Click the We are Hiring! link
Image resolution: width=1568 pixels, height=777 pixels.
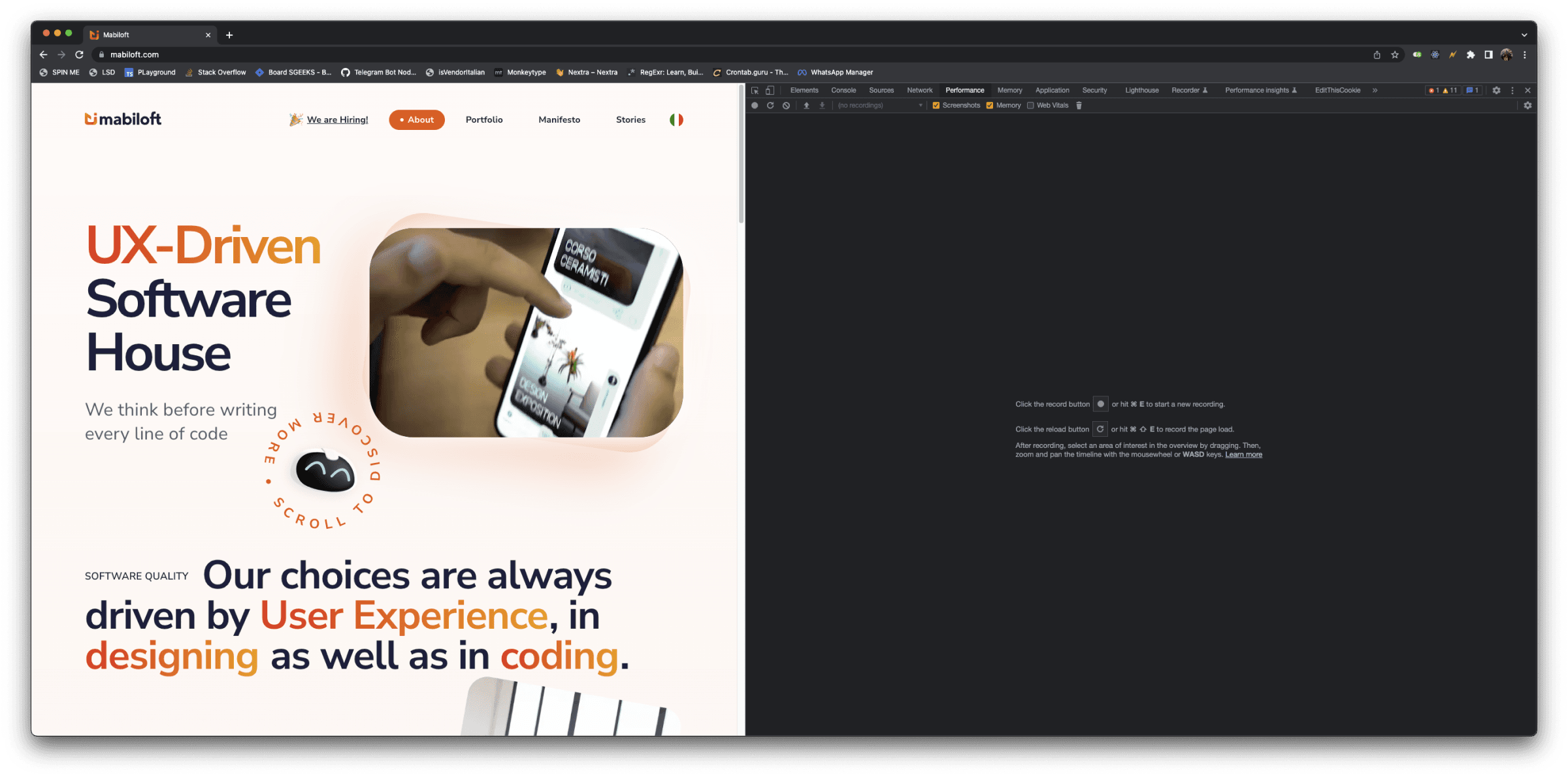pyautogui.click(x=337, y=119)
